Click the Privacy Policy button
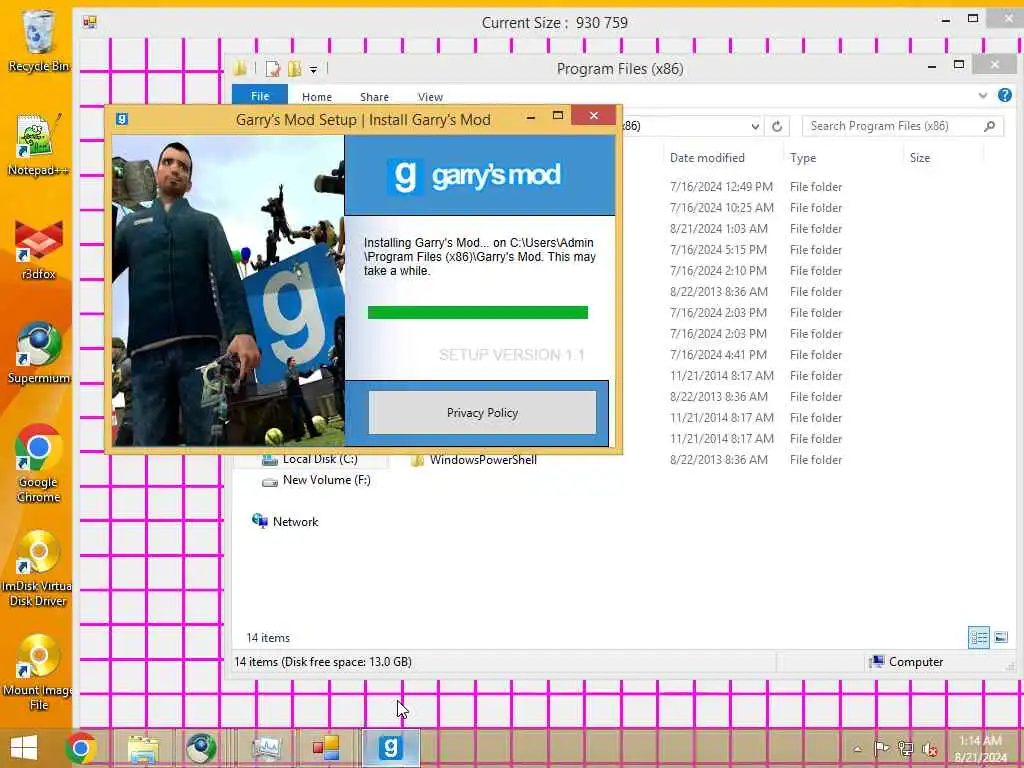The height and width of the screenshot is (768, 1024). (x=483, y=413)
